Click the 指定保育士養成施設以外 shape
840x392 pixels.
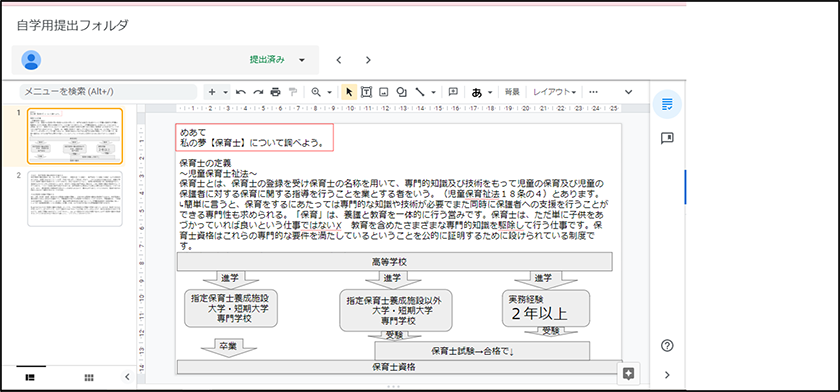pyautogui.click(x=395, y=311)
